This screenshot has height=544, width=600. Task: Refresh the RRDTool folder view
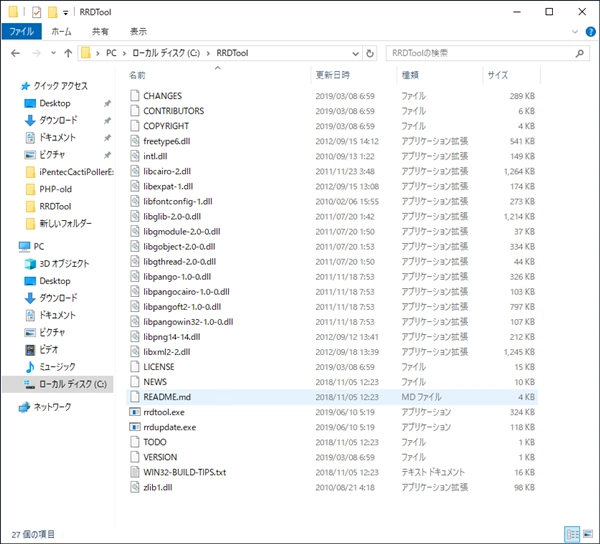[370, 54]
